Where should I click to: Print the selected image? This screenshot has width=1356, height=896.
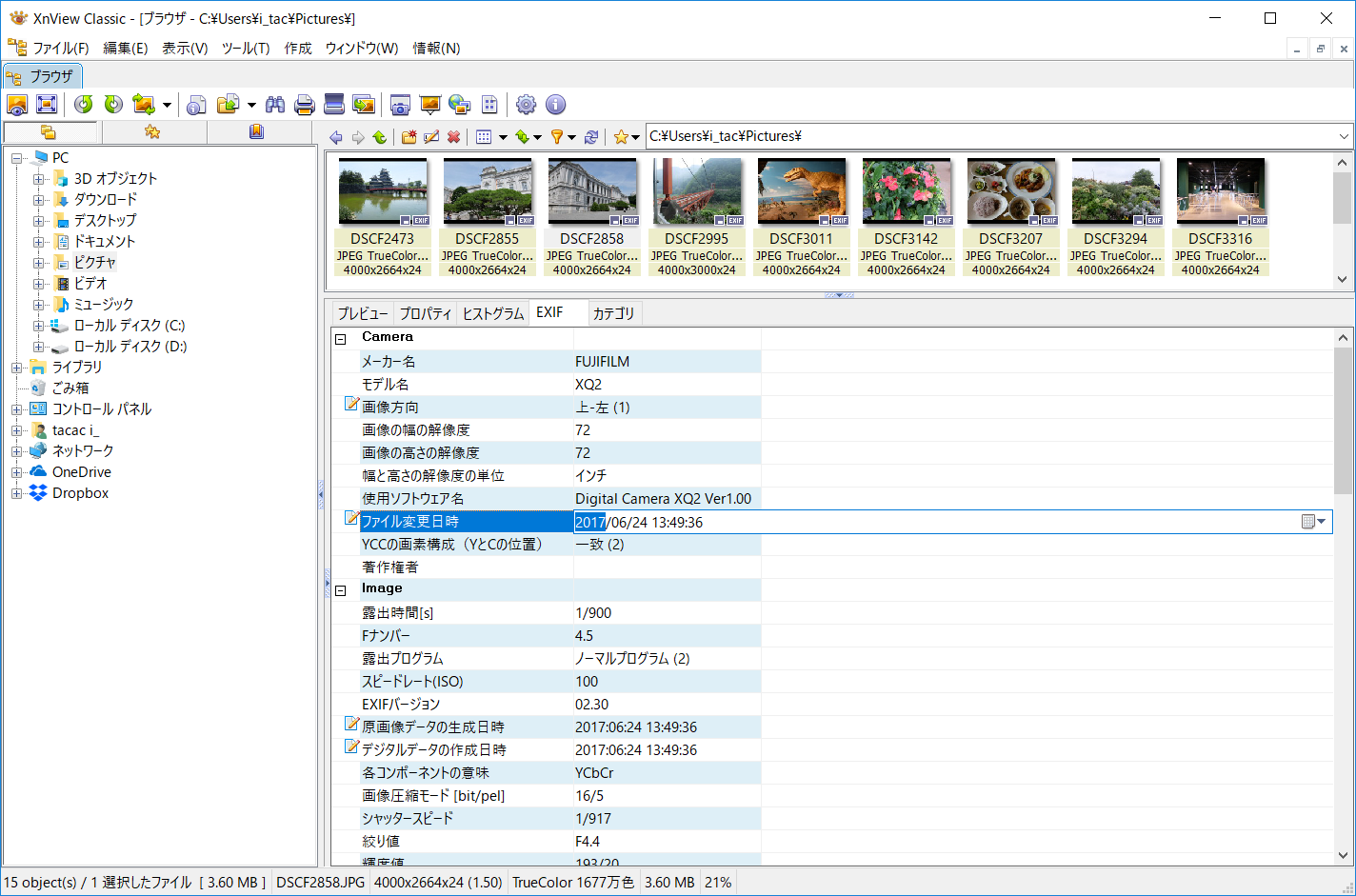coord(304,105)
